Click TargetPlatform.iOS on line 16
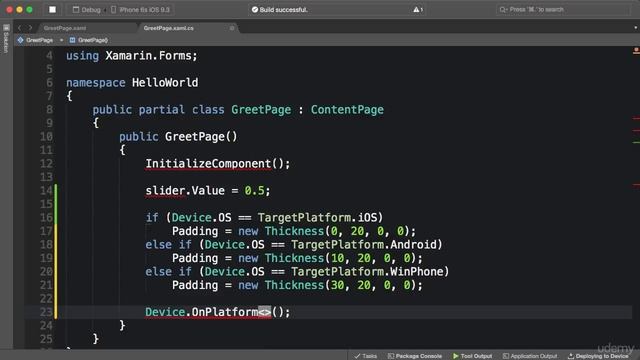Screen dimensions: 640x360 [x=318, y=218]
